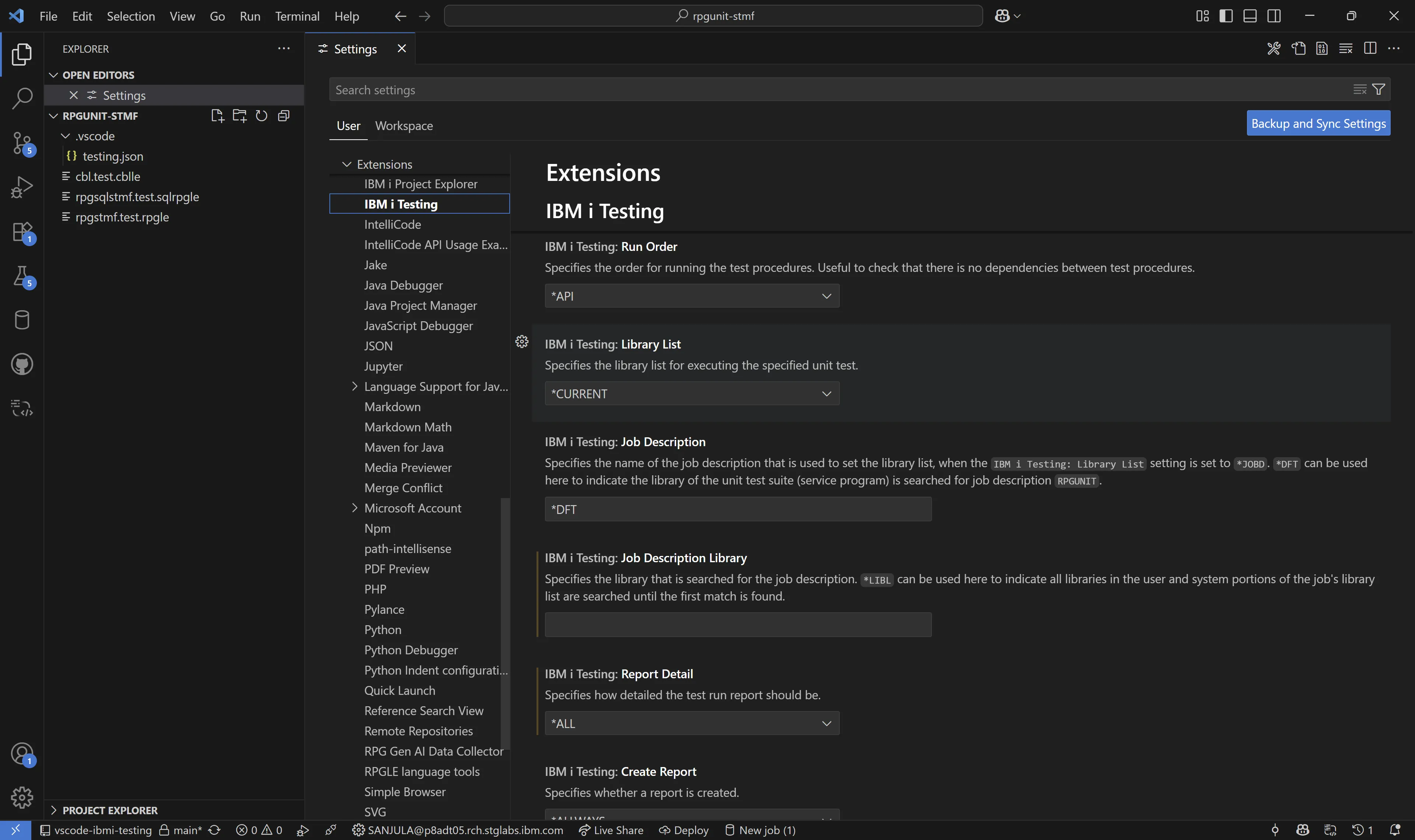Toggle the bottom panel layout
Screen dimensions: 1415x840
pos(1250,16)
